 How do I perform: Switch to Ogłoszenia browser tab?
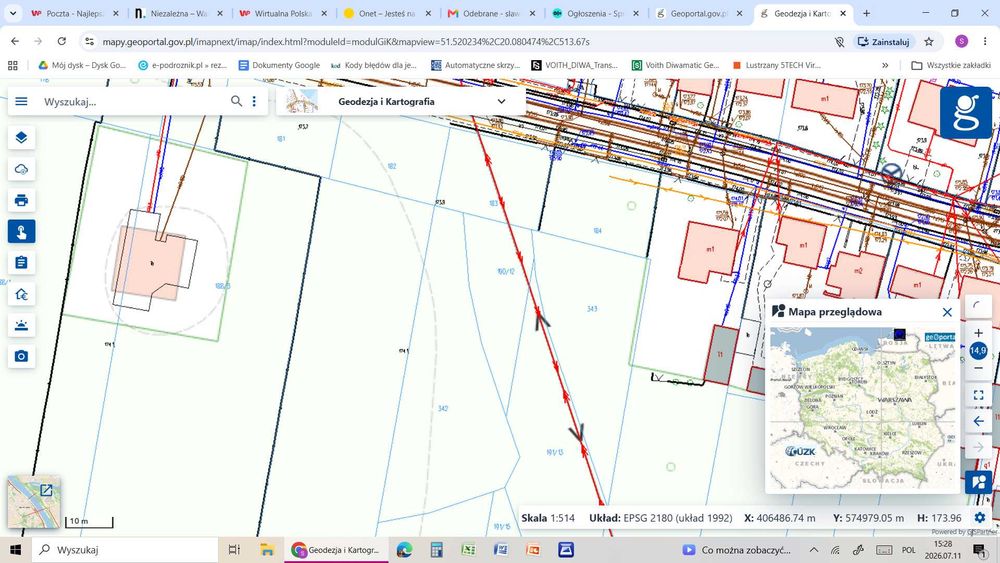tap(597, 13)
